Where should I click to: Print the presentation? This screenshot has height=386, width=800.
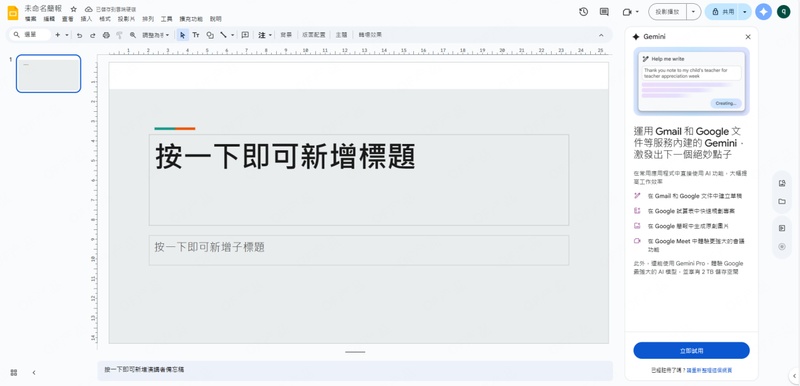[x=106, y=35]
